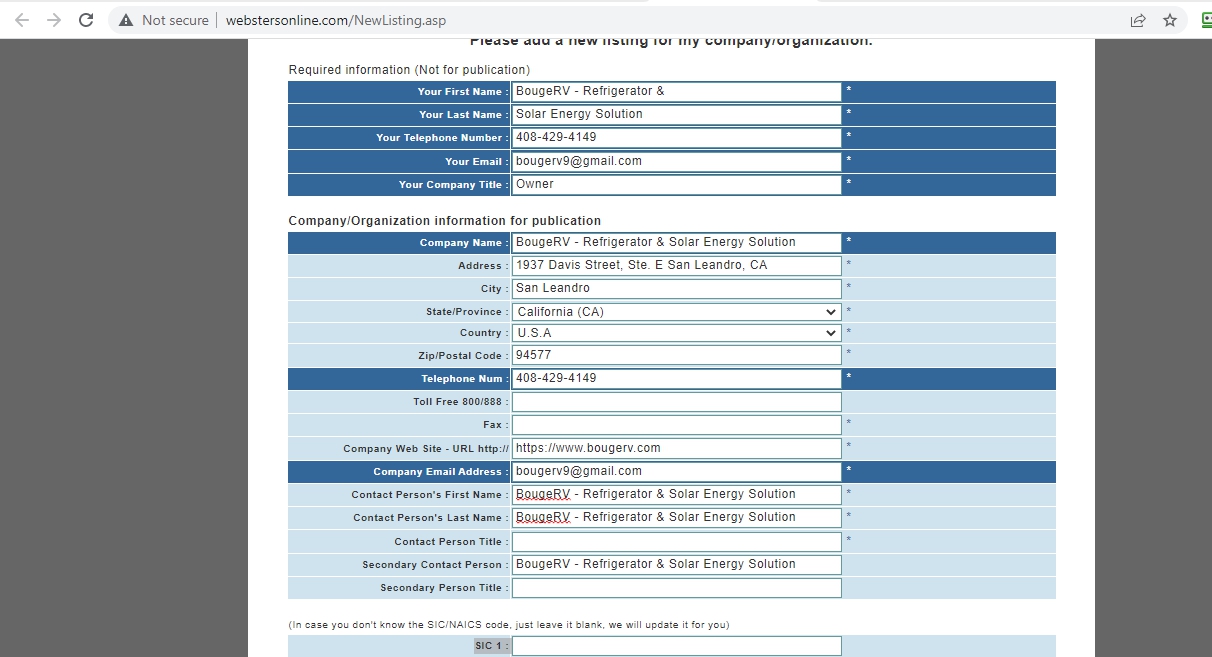Reload the page with refresh icon
The image size is (1212, 657).
point(86,20)
